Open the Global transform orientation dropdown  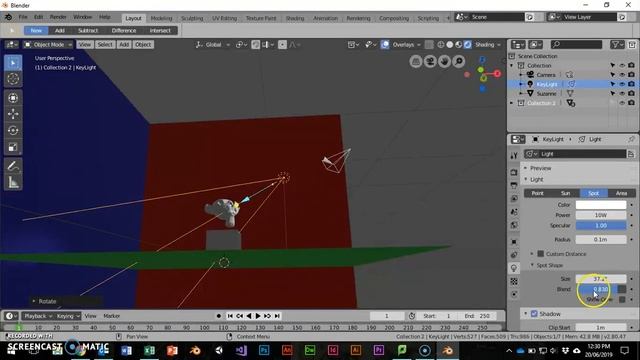click(x=213, y=44)
